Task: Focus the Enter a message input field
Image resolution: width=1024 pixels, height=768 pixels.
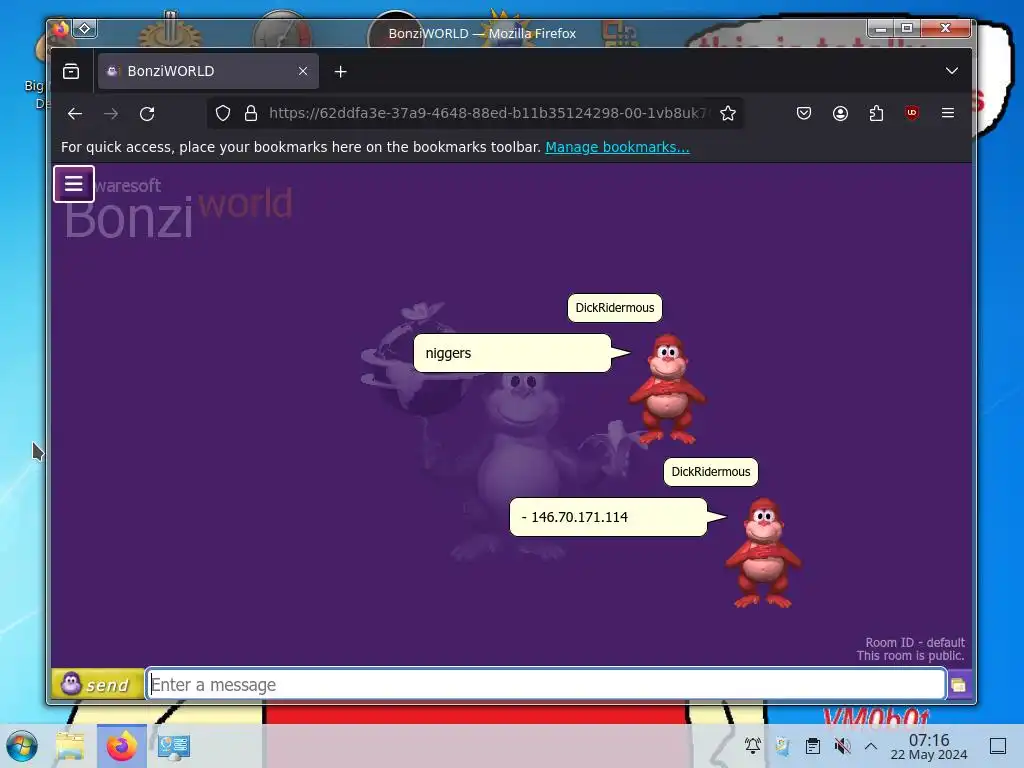Action: (545, 684)
